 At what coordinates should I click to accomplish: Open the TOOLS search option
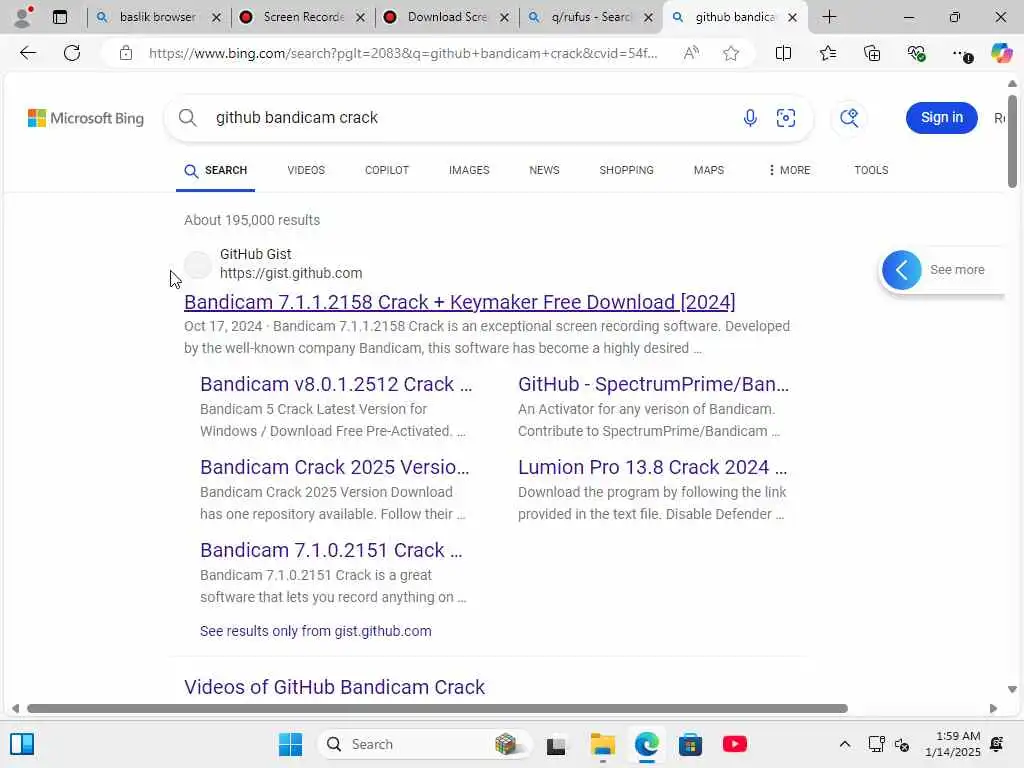(x=871, y=170)
